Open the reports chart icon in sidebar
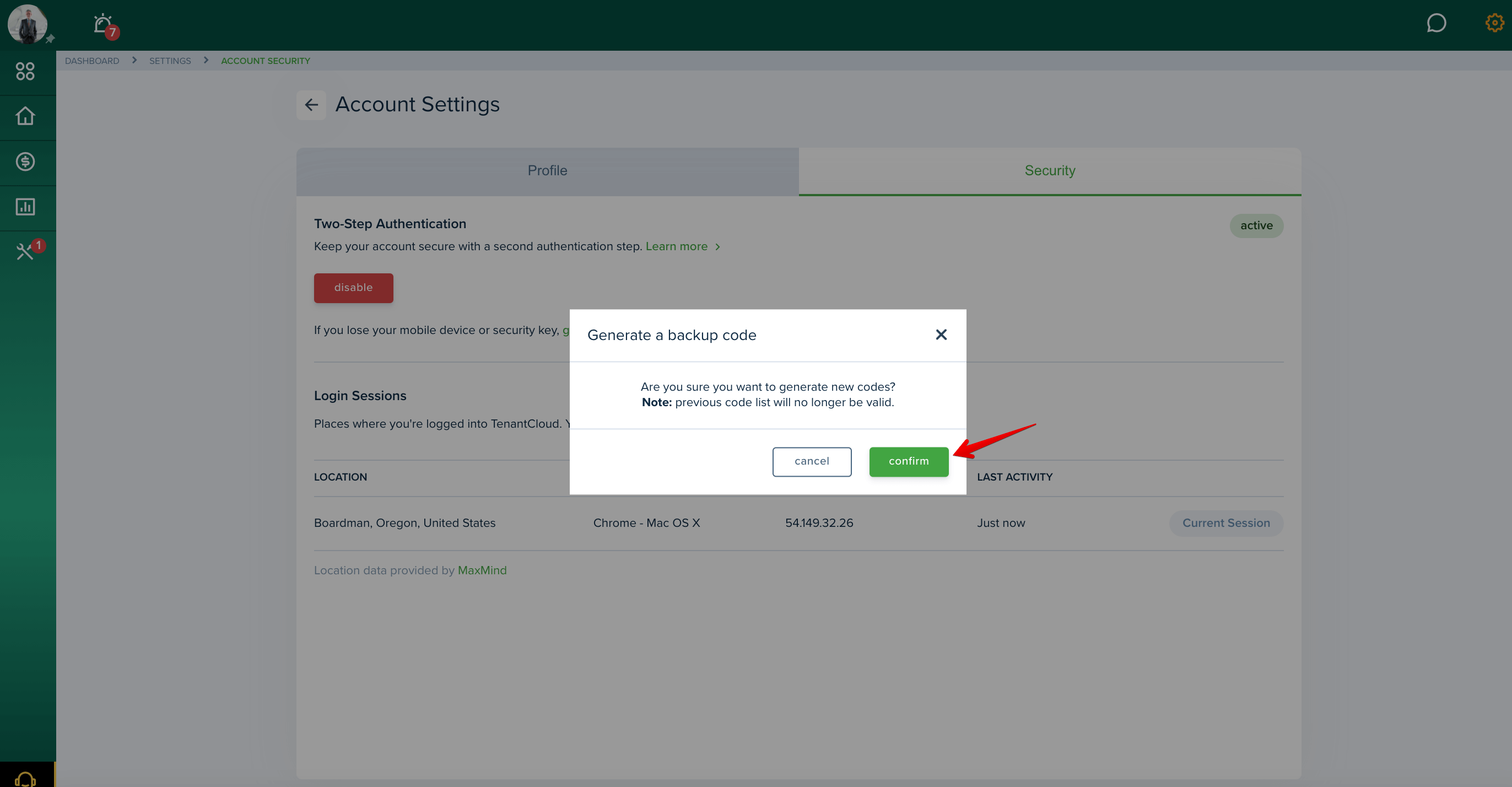Screen dimensions: 1512x787 point(25,207)
